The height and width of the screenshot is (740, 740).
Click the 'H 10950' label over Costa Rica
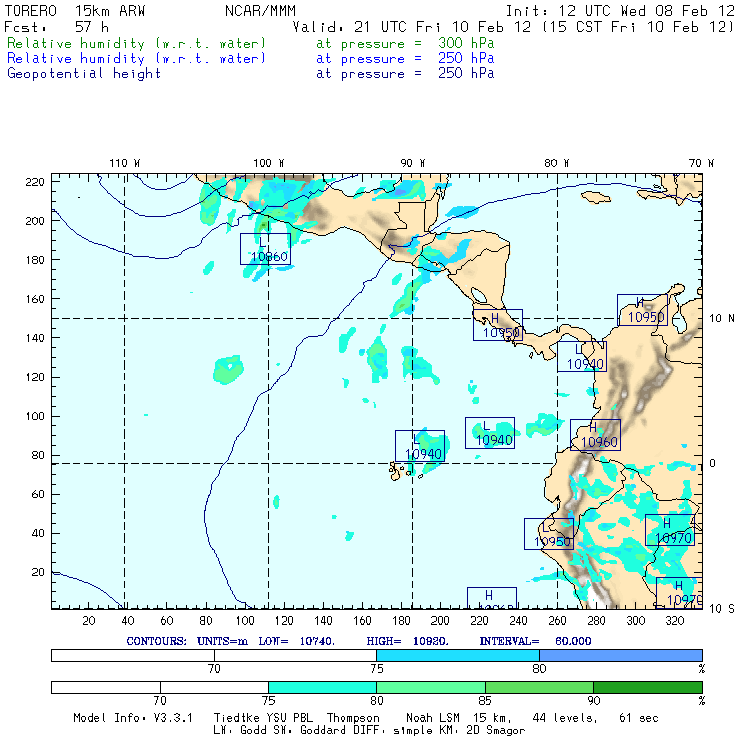point(498,325)
